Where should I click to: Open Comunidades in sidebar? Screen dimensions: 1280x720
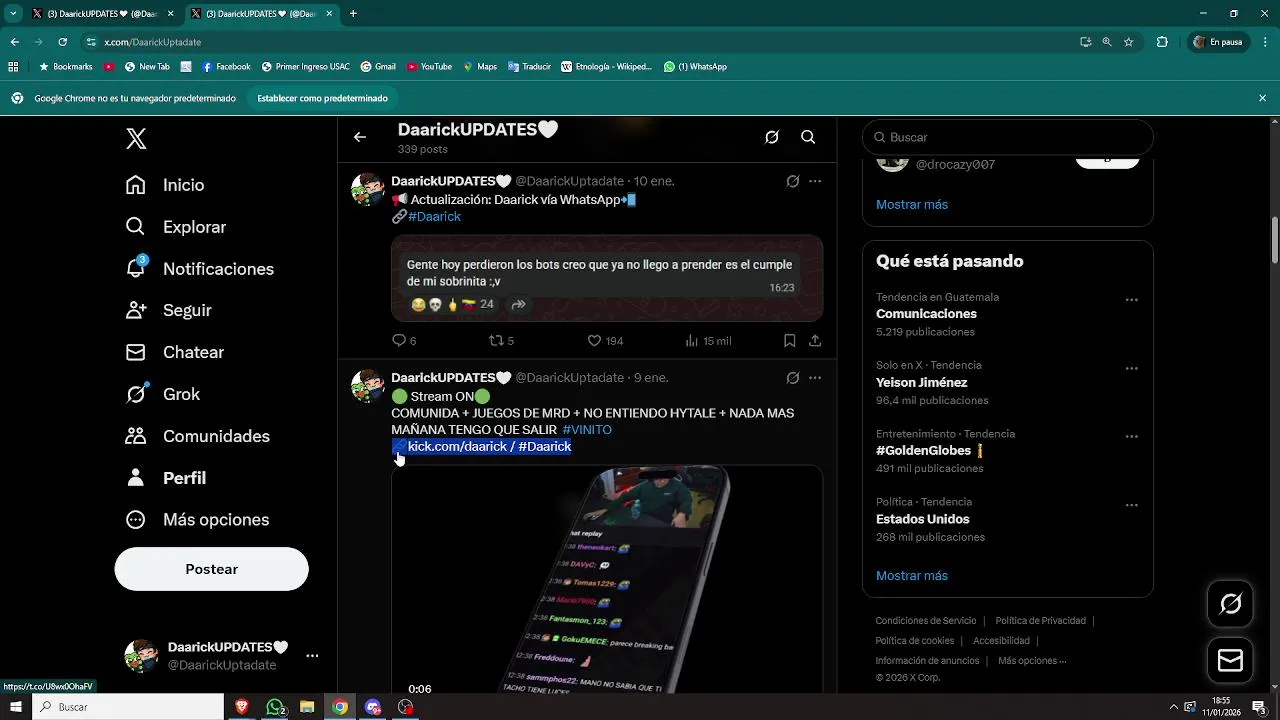coord(197,436)
